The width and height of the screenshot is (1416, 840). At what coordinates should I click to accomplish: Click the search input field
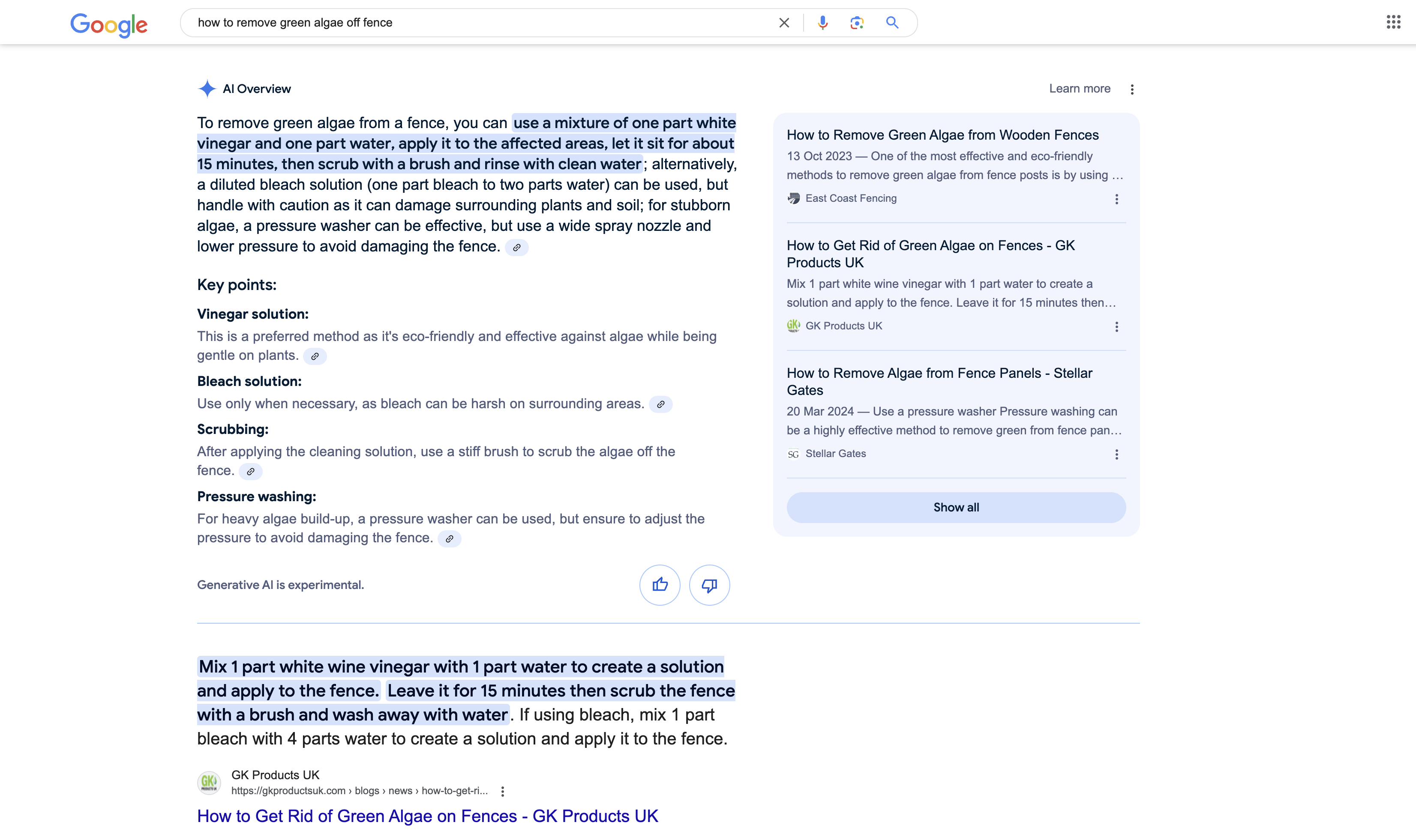pos(481,23)
